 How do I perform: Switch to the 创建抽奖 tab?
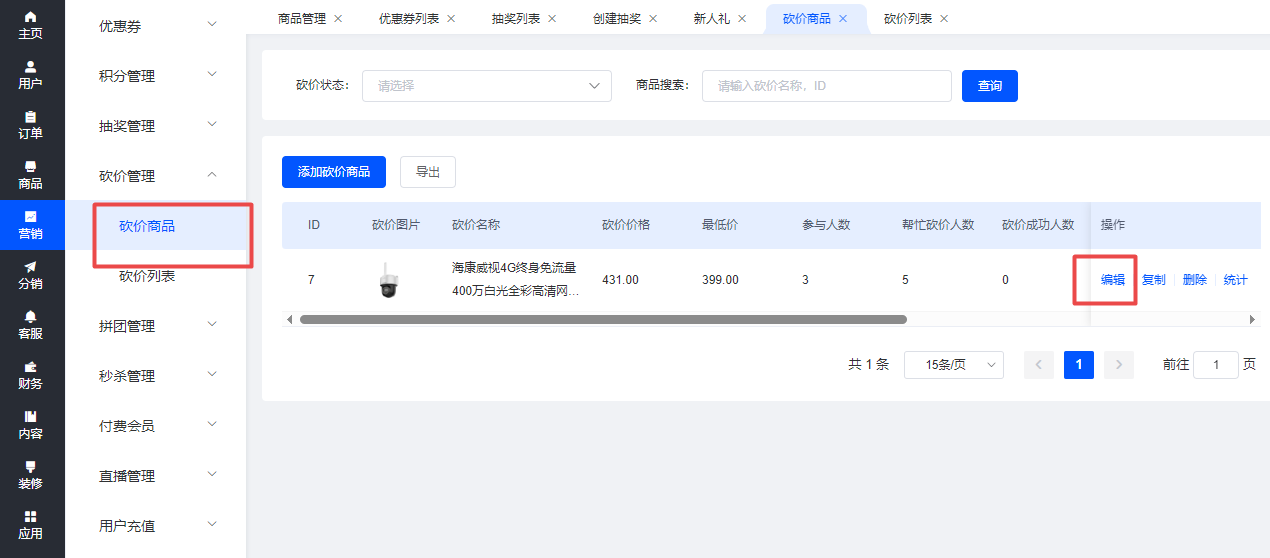pyautogui.click(x=617, y=18)
